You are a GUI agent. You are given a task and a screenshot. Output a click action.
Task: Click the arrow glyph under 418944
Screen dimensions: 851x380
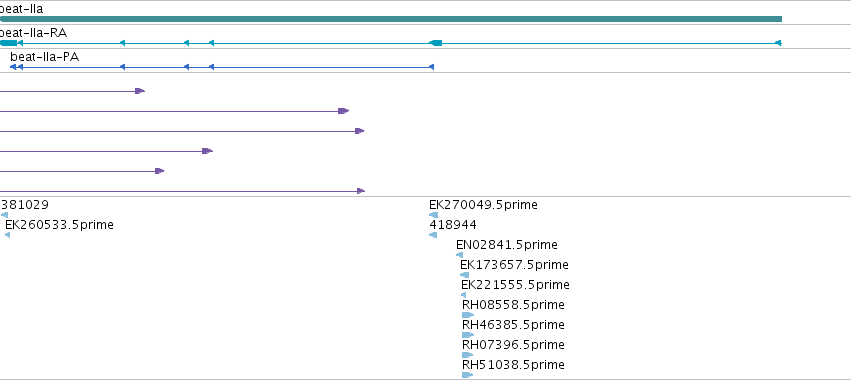(433, 235)
